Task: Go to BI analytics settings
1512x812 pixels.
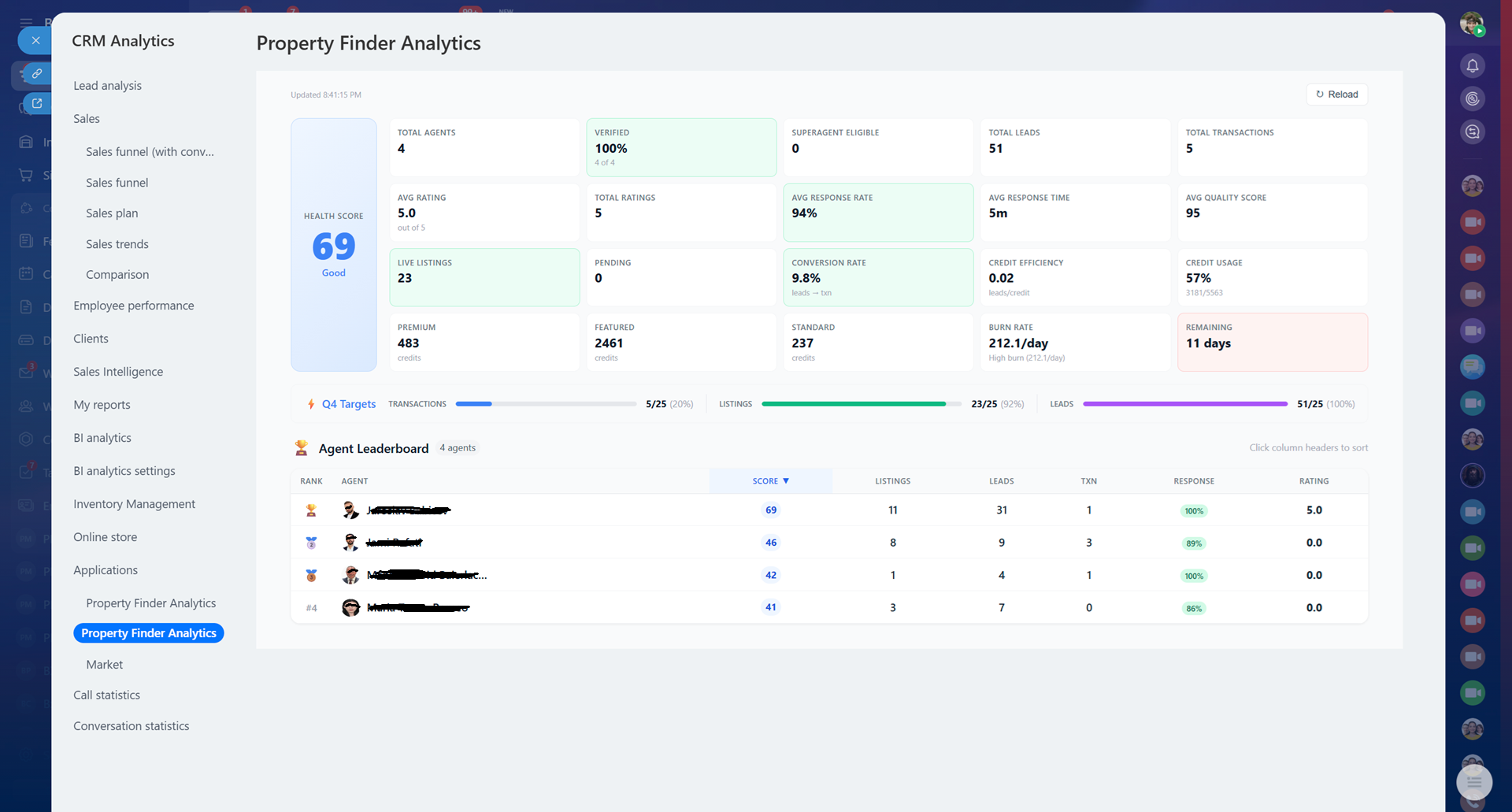Action: pos(124,471)
